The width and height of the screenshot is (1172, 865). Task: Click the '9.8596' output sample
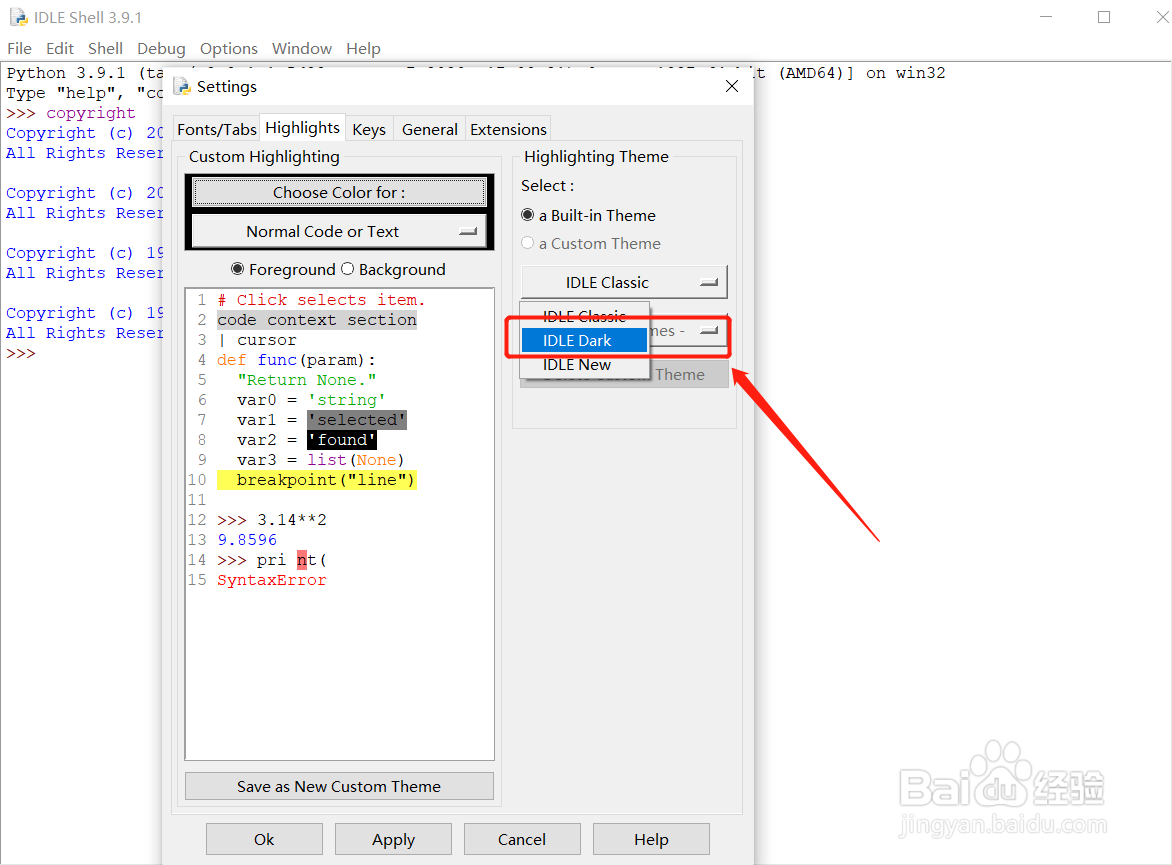[247, 540]
